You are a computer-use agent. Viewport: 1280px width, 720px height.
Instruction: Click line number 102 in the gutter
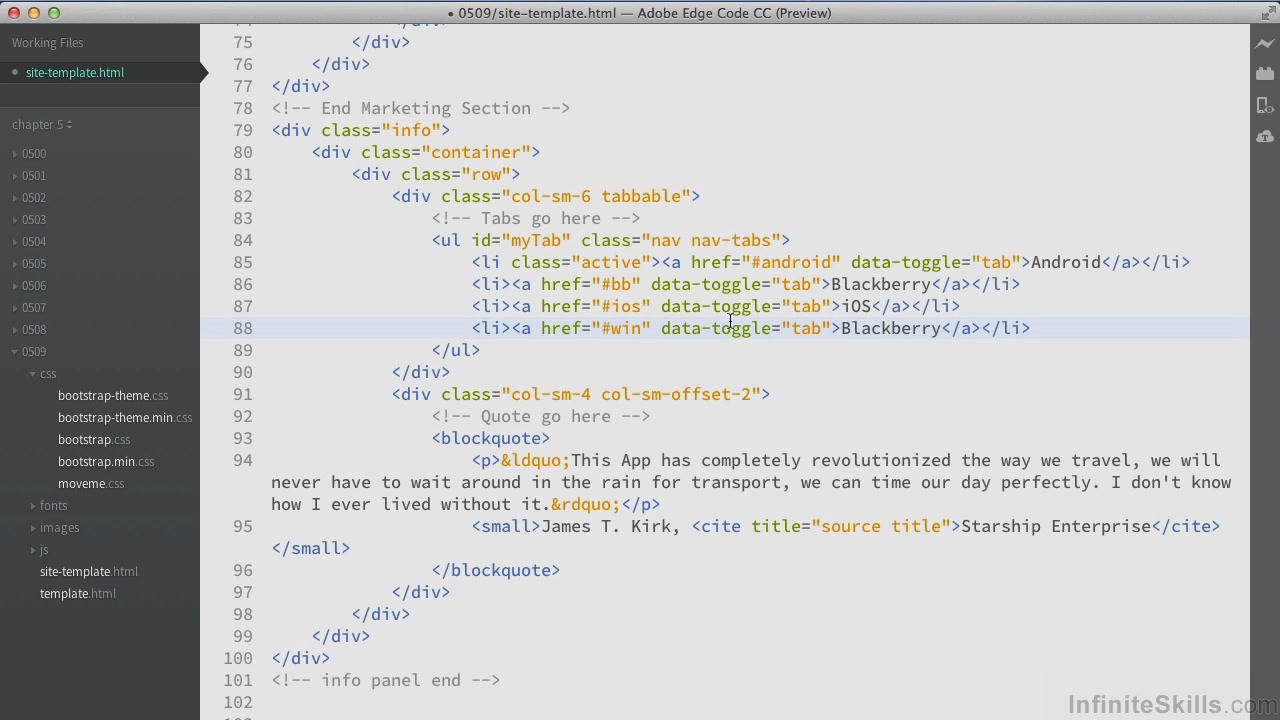[x=238, y=702]
